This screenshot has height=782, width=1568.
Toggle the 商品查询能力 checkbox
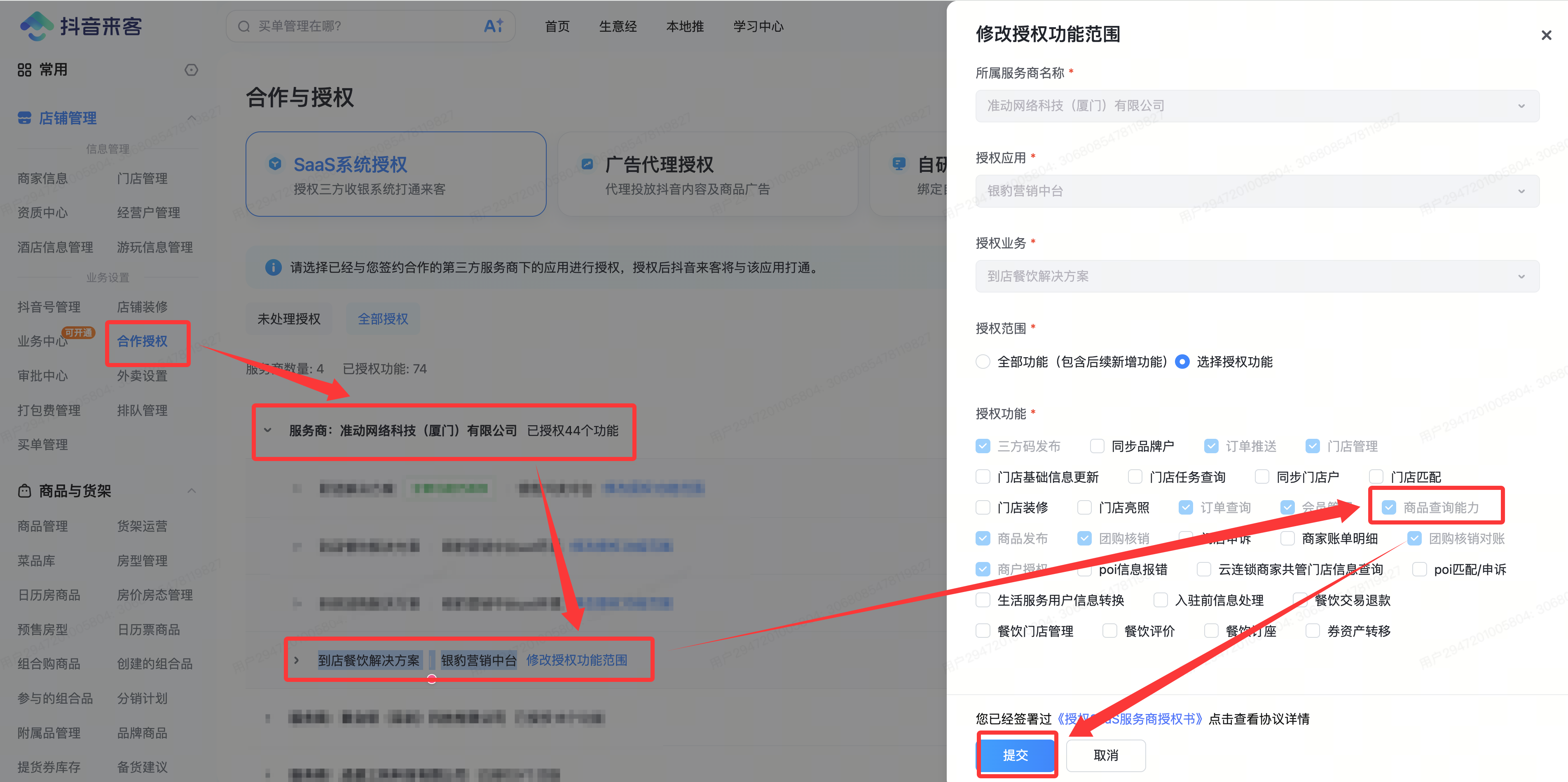coord(1388,508)
